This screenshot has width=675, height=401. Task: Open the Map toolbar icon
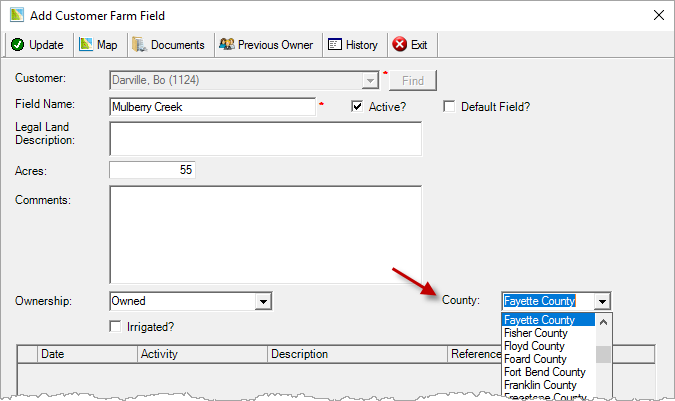click(86, 44)
